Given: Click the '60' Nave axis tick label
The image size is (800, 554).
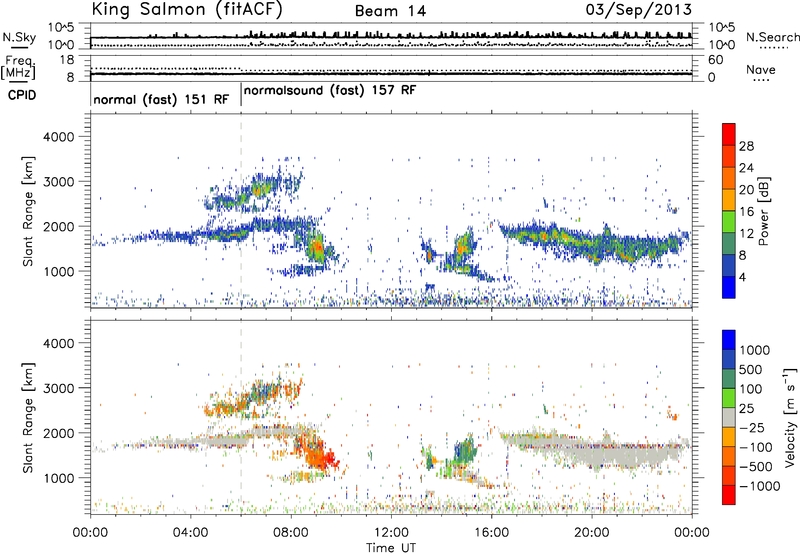Looking at the screenshot, I should 715,60.
